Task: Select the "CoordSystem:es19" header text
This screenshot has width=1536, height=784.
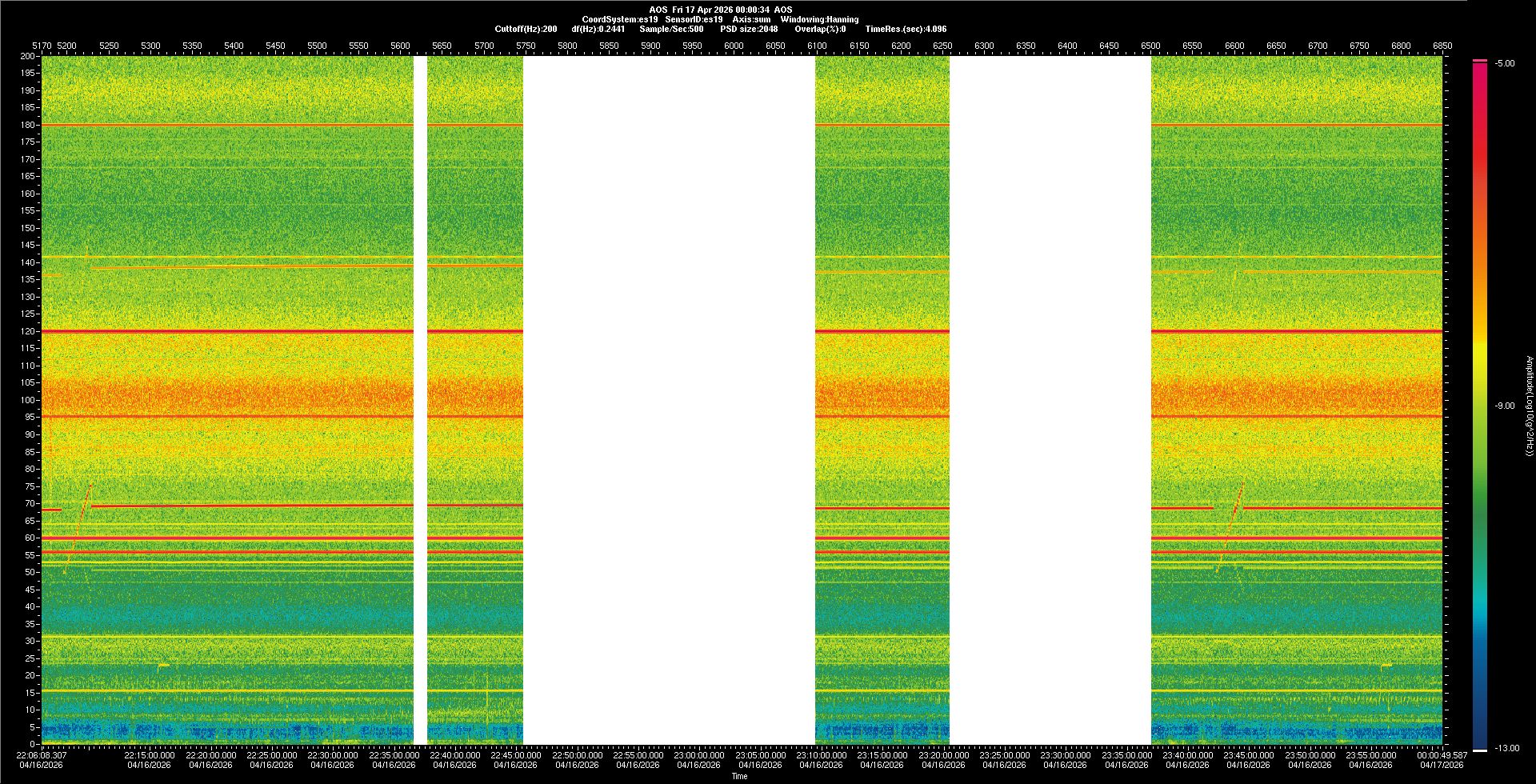Action: (x=620, y=19)
